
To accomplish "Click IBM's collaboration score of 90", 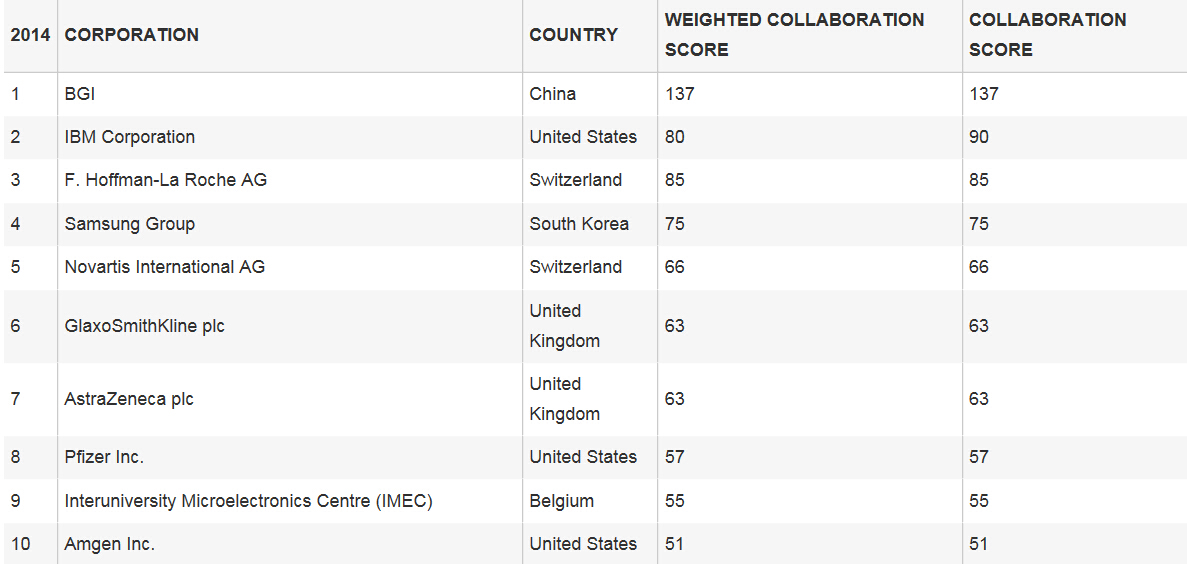I will (x=979, y=137).
